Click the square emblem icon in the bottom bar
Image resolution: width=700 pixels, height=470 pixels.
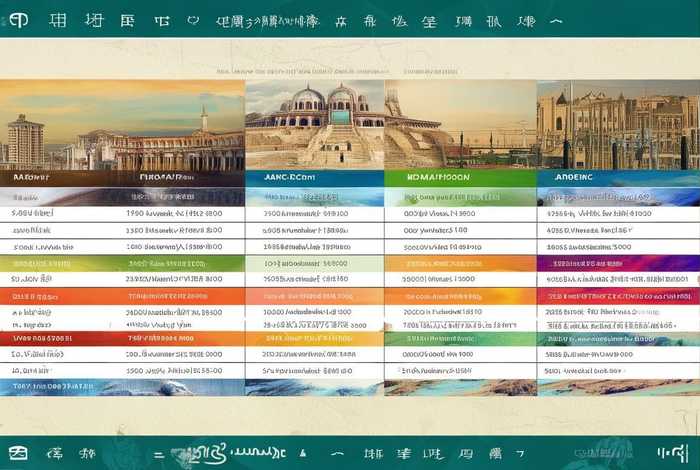(x=18, y=453)
